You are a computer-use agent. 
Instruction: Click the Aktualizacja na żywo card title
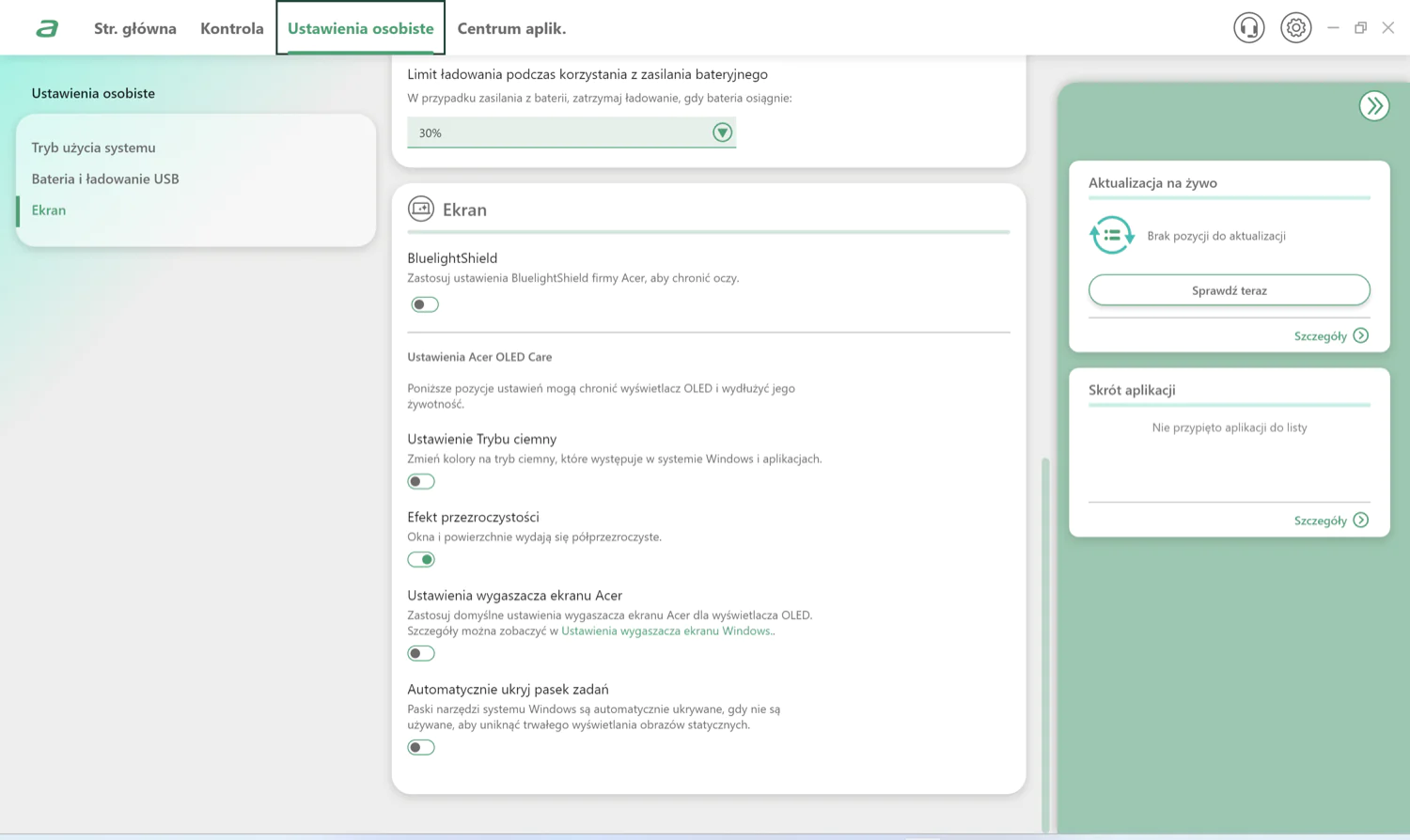1152,182
